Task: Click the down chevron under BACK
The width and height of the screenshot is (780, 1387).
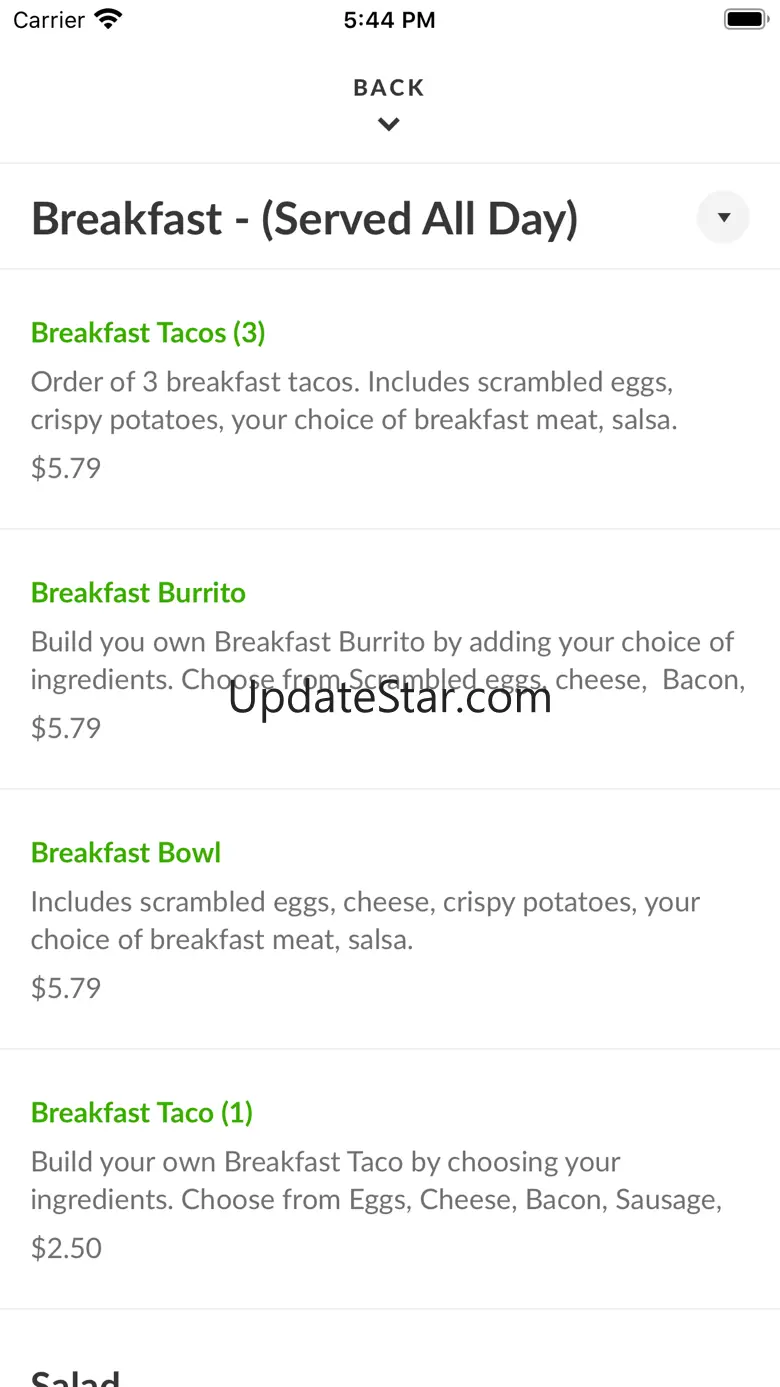Action: click(x=389, y=125)
